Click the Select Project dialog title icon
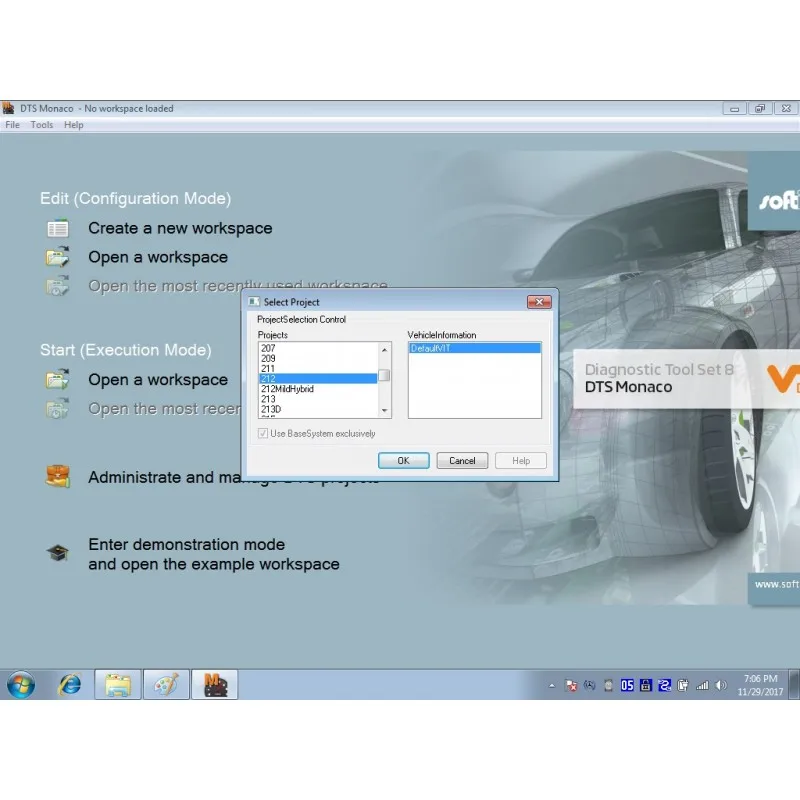The image size is (800, 800). [x=254, y=302]
